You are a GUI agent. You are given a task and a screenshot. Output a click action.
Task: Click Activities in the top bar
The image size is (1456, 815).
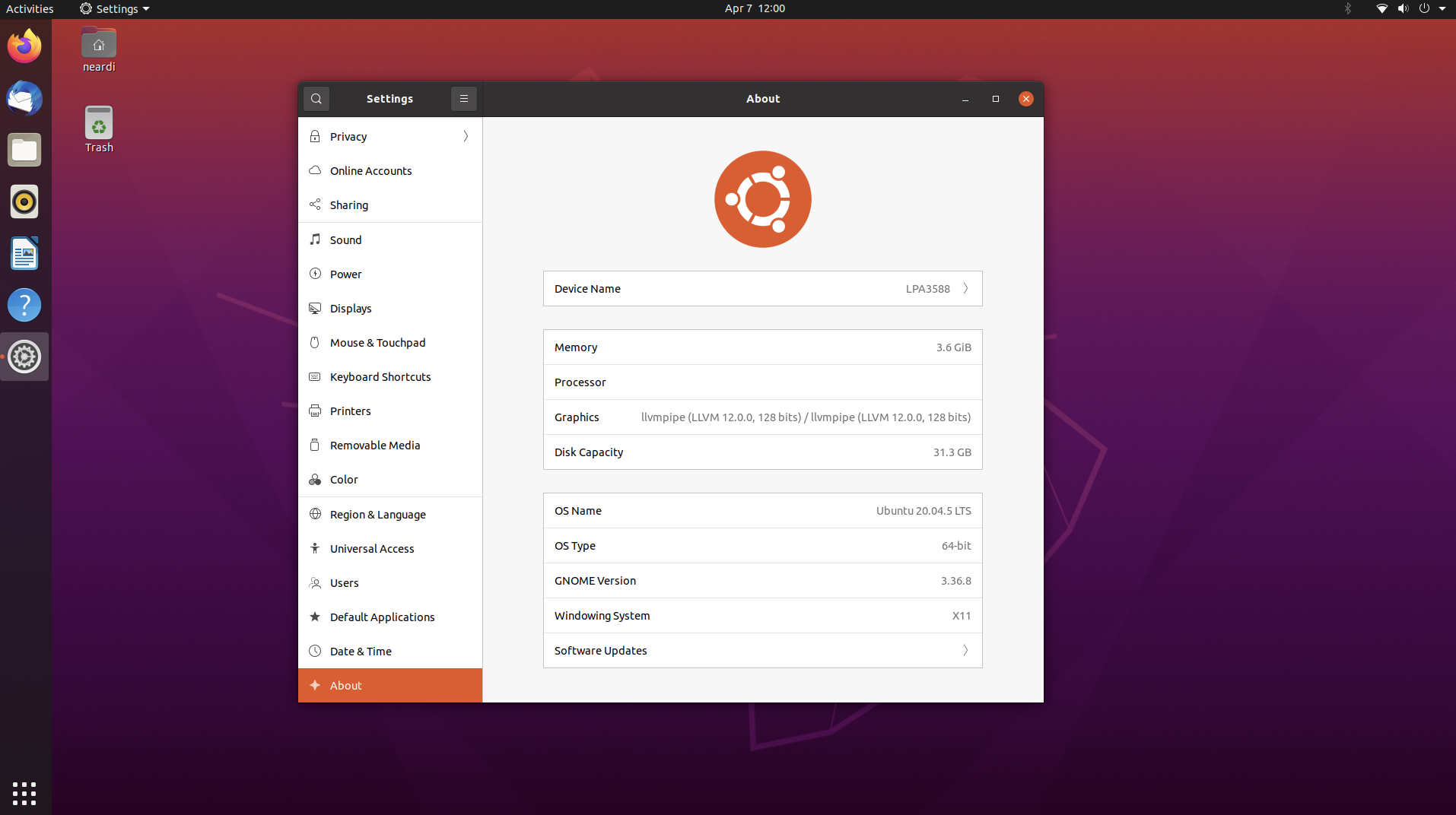tap(30, 8)
